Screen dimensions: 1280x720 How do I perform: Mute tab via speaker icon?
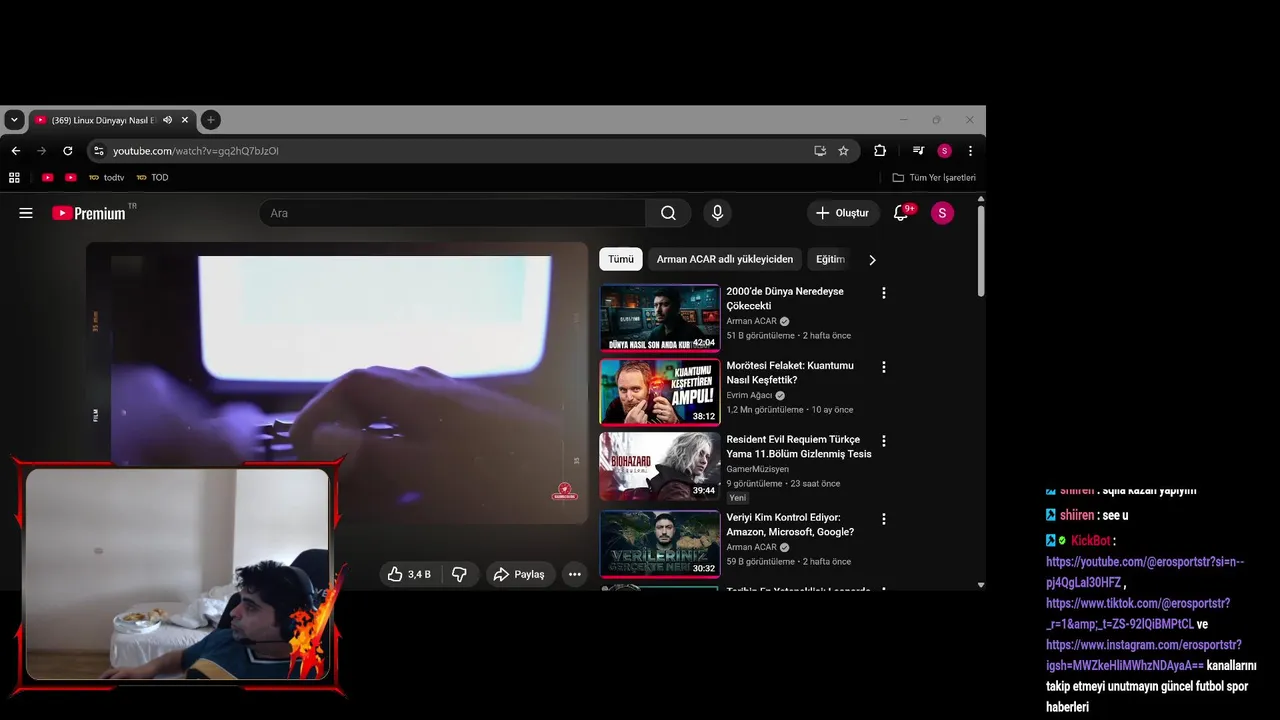(x=167, y=120)
